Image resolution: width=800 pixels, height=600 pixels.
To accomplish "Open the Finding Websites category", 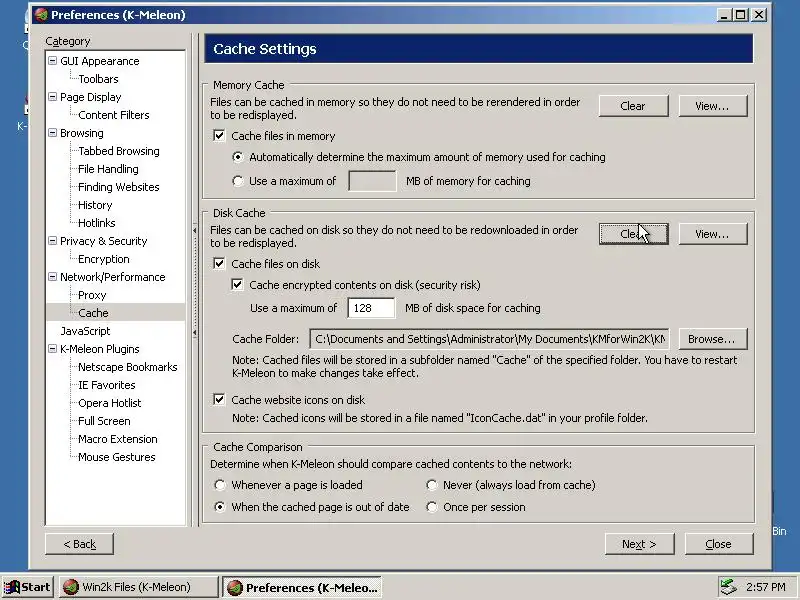I will point(118,187).
